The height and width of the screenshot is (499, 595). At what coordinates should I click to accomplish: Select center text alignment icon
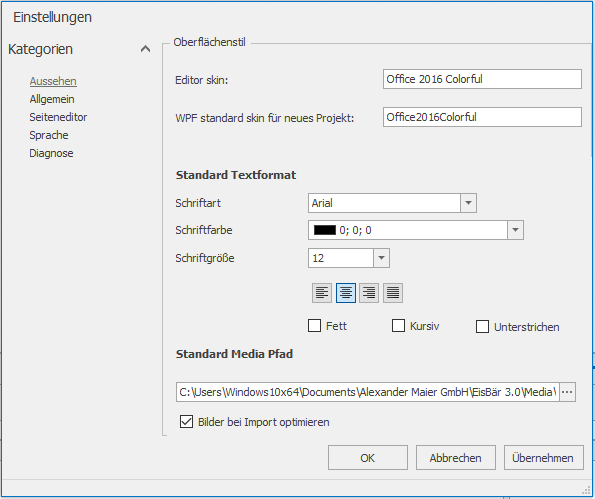point(346,293)
